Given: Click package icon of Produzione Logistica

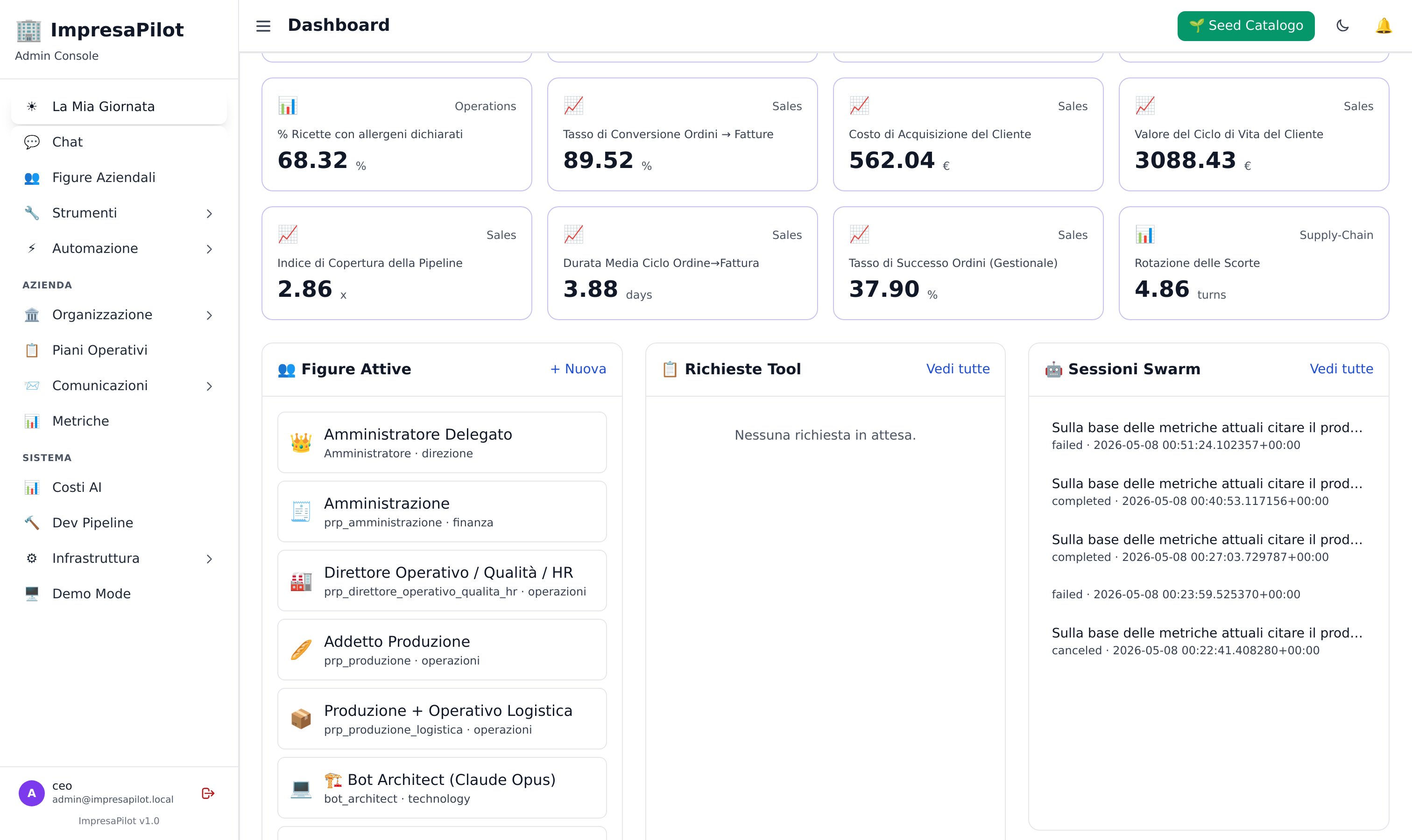Looking at the screenshot, I should pos(301,719).
